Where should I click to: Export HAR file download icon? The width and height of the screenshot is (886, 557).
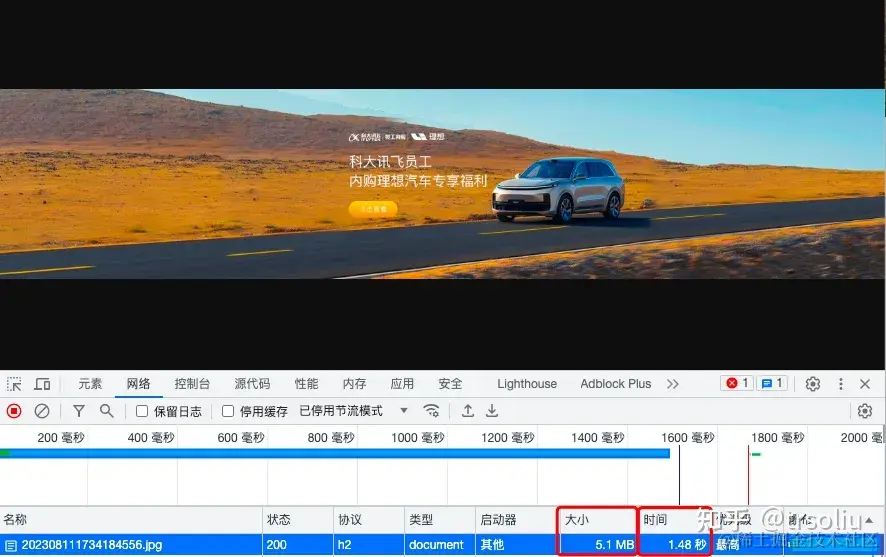[492, 411]
